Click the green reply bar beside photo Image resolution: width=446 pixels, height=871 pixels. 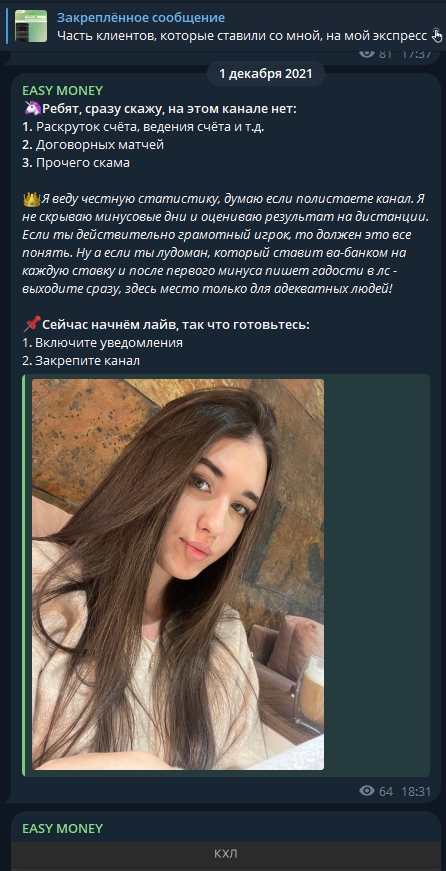(24, 575)
